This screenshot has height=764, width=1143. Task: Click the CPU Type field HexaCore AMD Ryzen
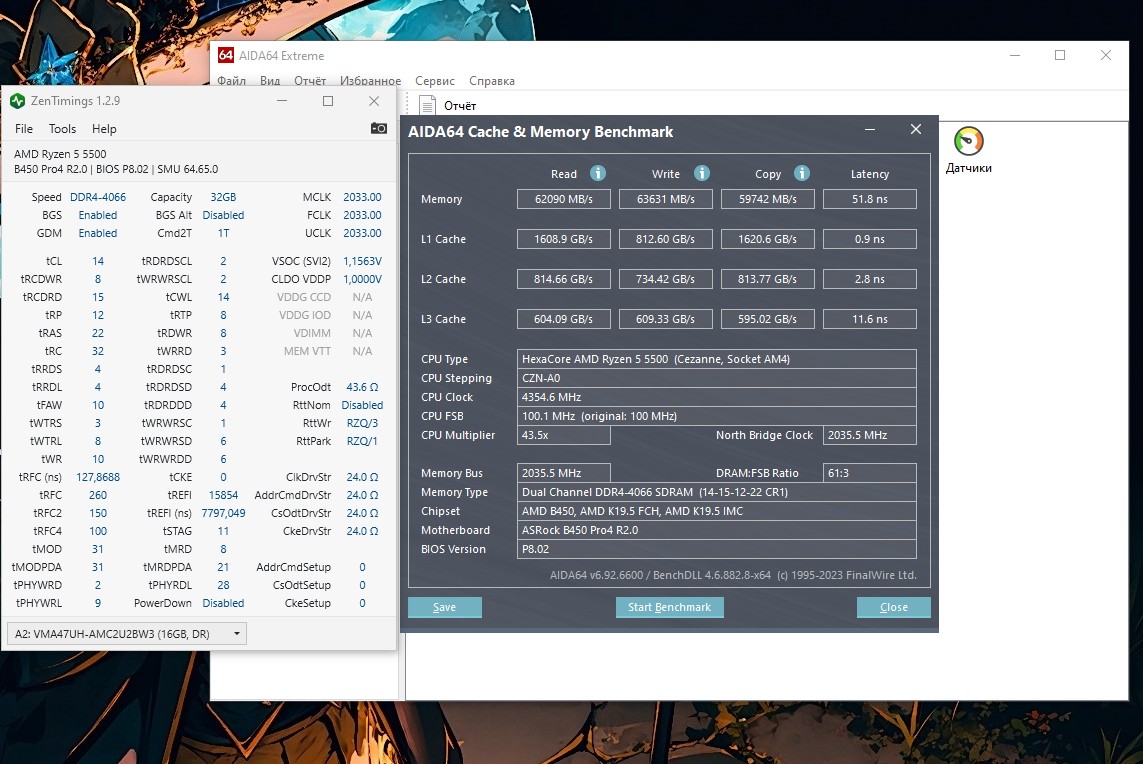click(x=717, y=359)
